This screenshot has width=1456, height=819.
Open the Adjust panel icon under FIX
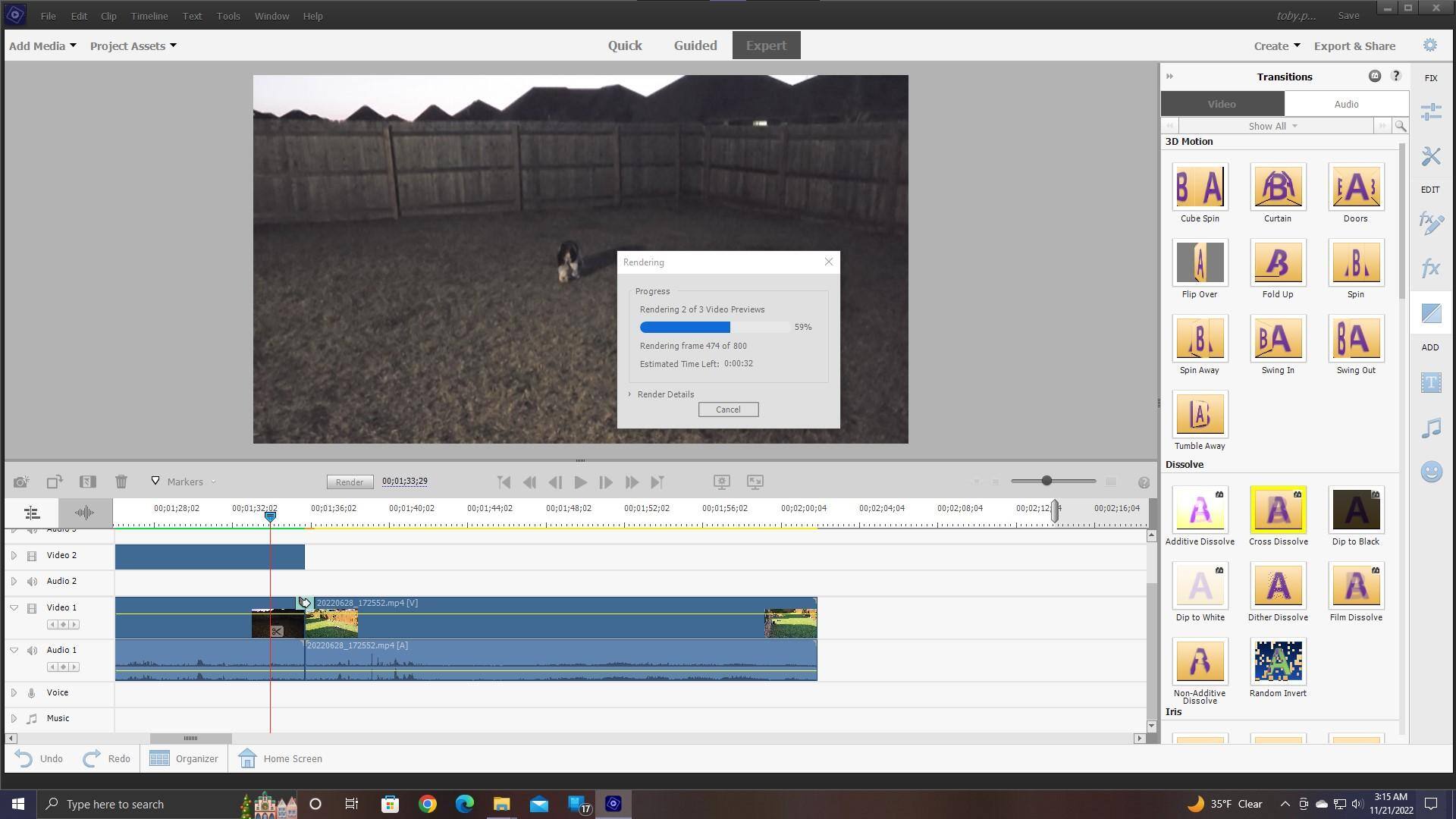(x=1431, y=111)
